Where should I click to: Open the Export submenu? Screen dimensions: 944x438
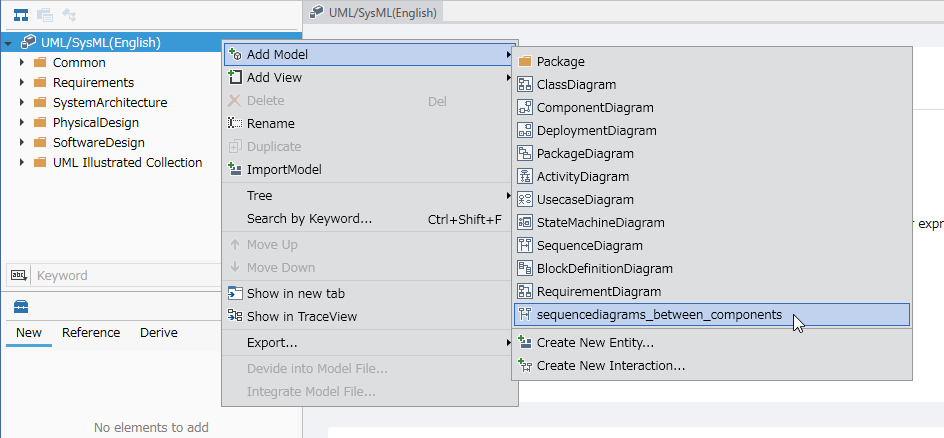point(370,343)
